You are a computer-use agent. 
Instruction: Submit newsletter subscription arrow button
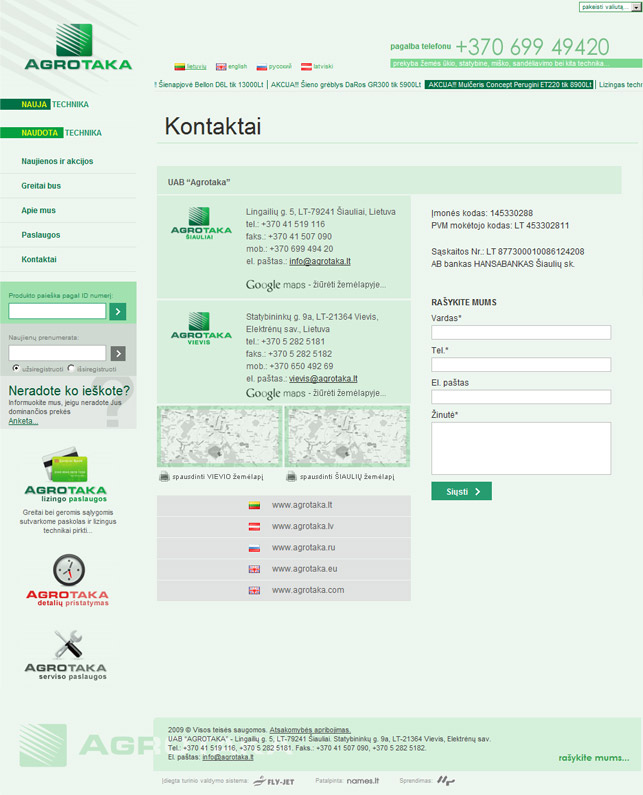coord(118,353)
